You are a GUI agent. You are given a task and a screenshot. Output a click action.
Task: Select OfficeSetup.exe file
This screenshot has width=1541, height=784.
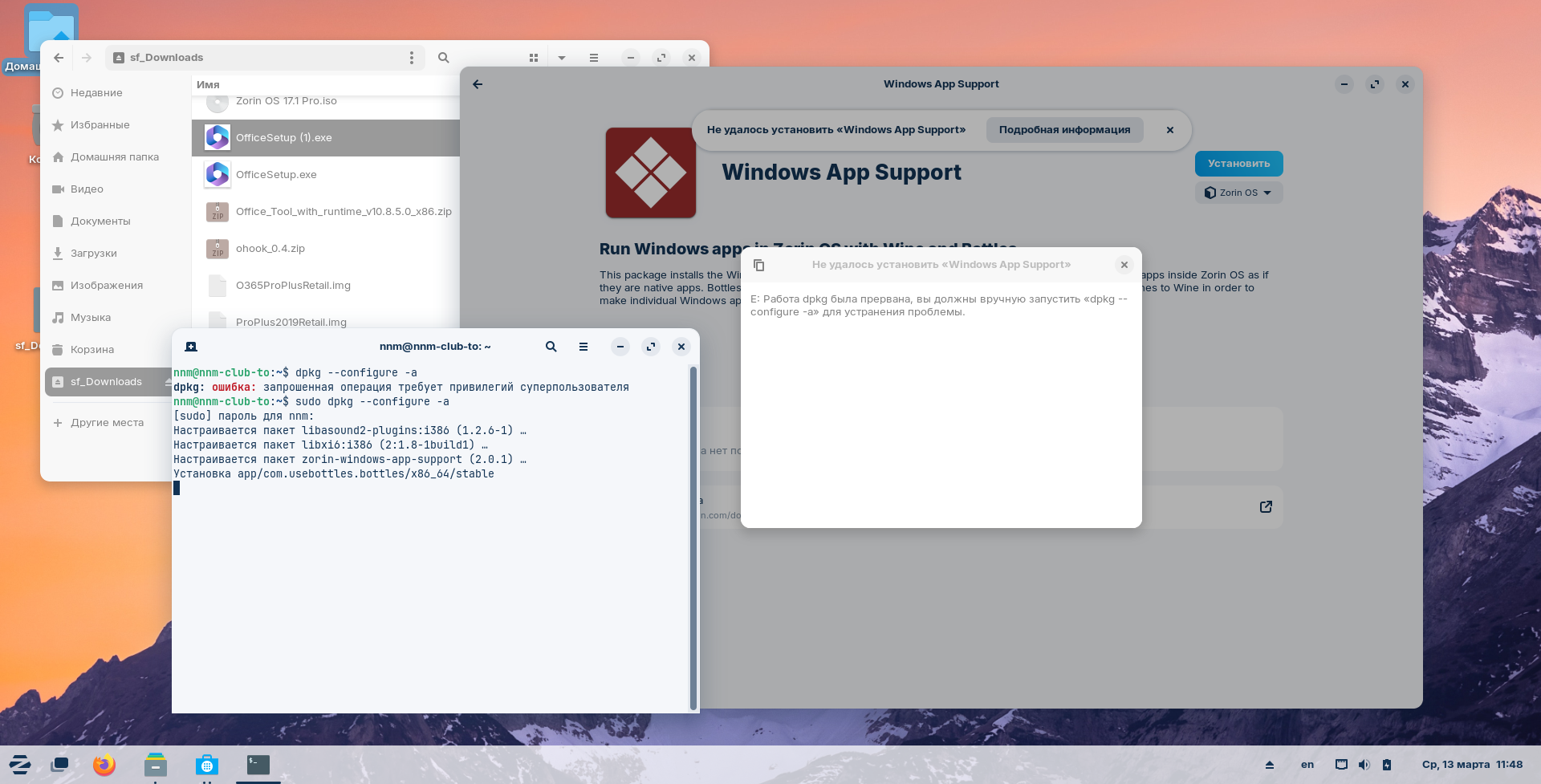coord(276,175)
